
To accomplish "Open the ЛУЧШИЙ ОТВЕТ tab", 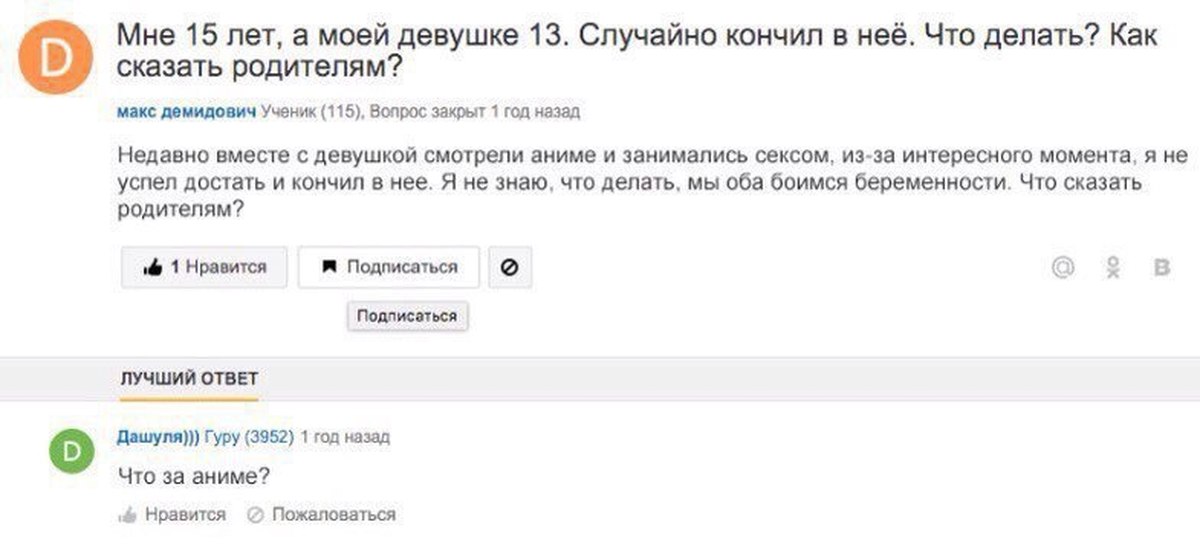I will pos(189,378).
